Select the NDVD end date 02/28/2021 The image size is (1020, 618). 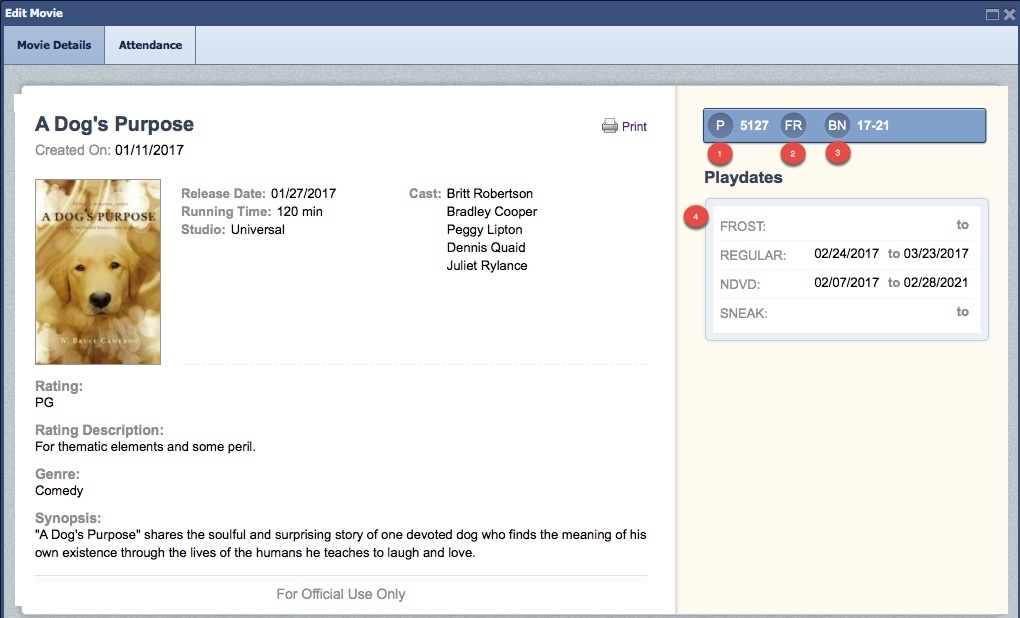[x=936, y=283]
